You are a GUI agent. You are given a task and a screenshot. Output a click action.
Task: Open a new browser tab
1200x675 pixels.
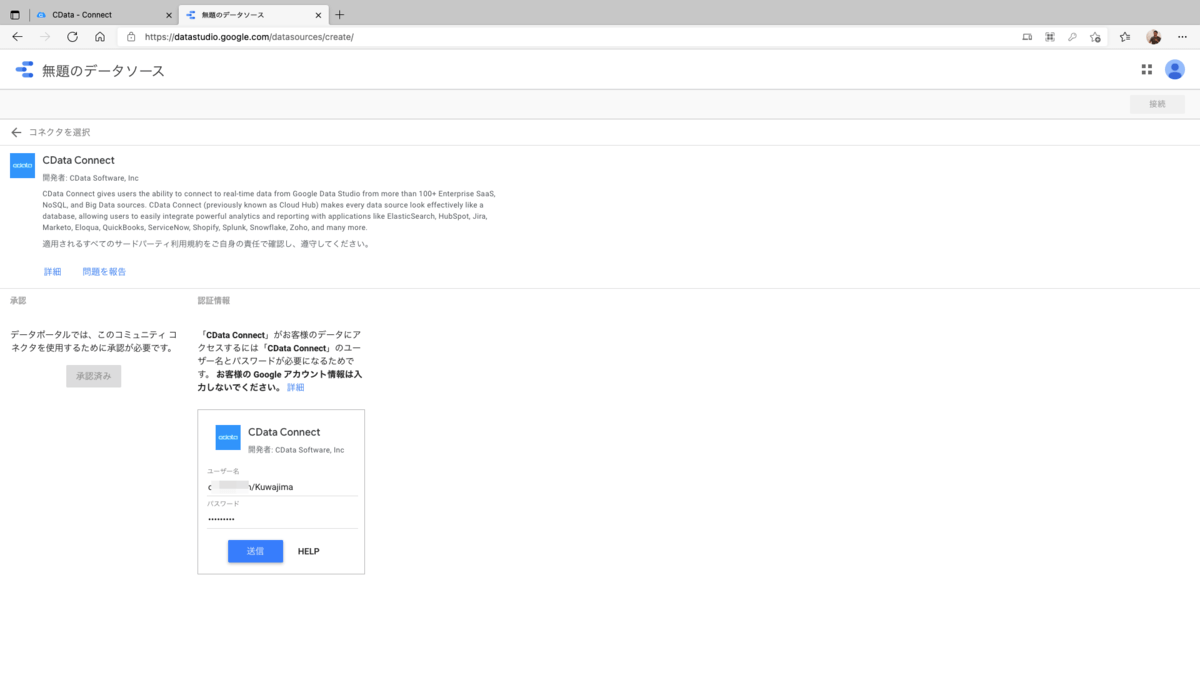coord(340,15)
